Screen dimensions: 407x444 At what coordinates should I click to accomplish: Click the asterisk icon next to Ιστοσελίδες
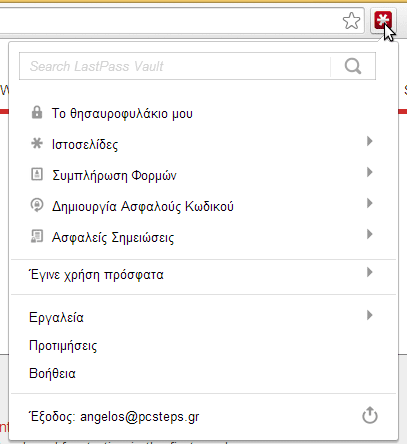click(x=37, y=144)
